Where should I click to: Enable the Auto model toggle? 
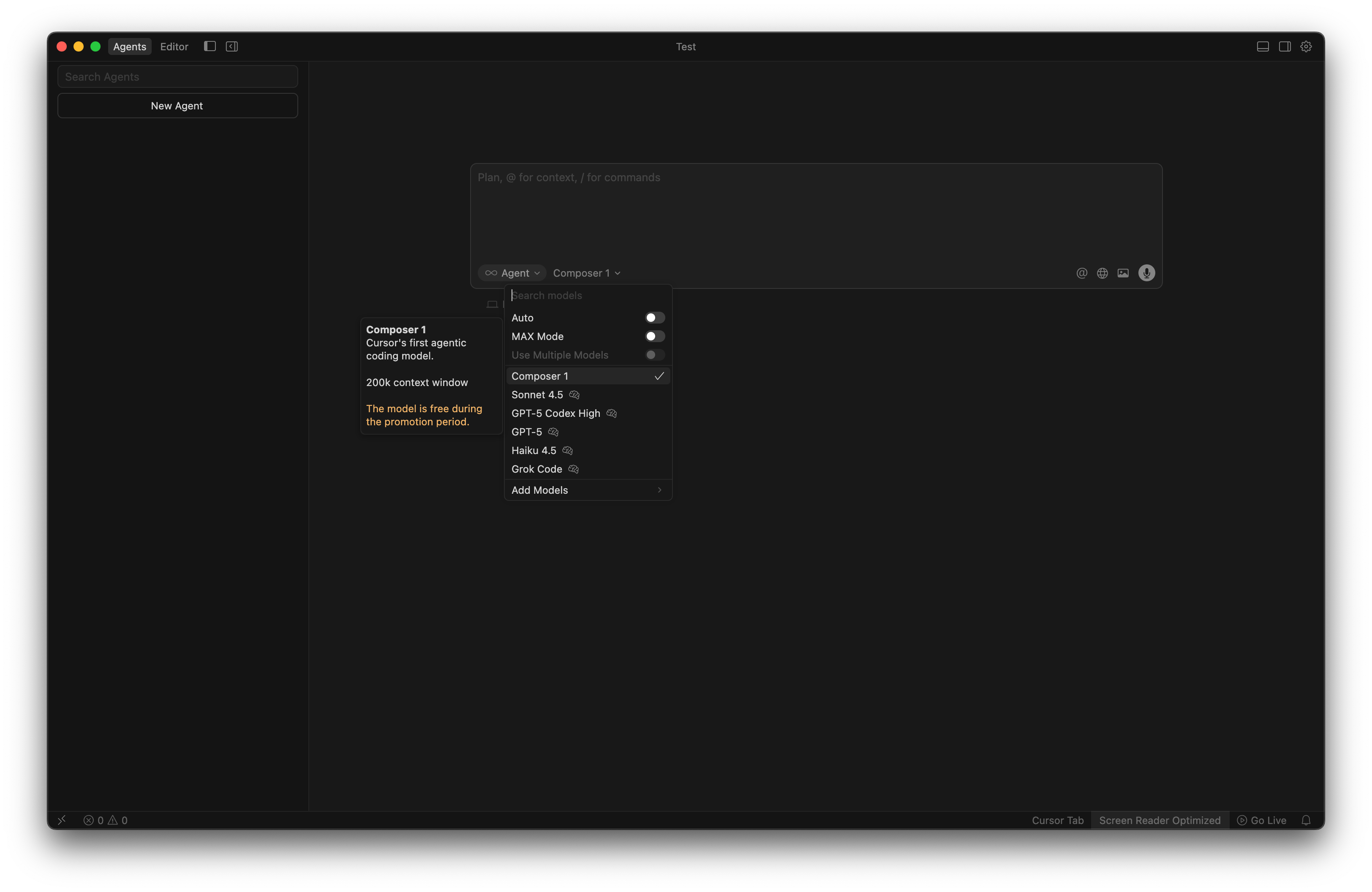(x=654, y=318)
